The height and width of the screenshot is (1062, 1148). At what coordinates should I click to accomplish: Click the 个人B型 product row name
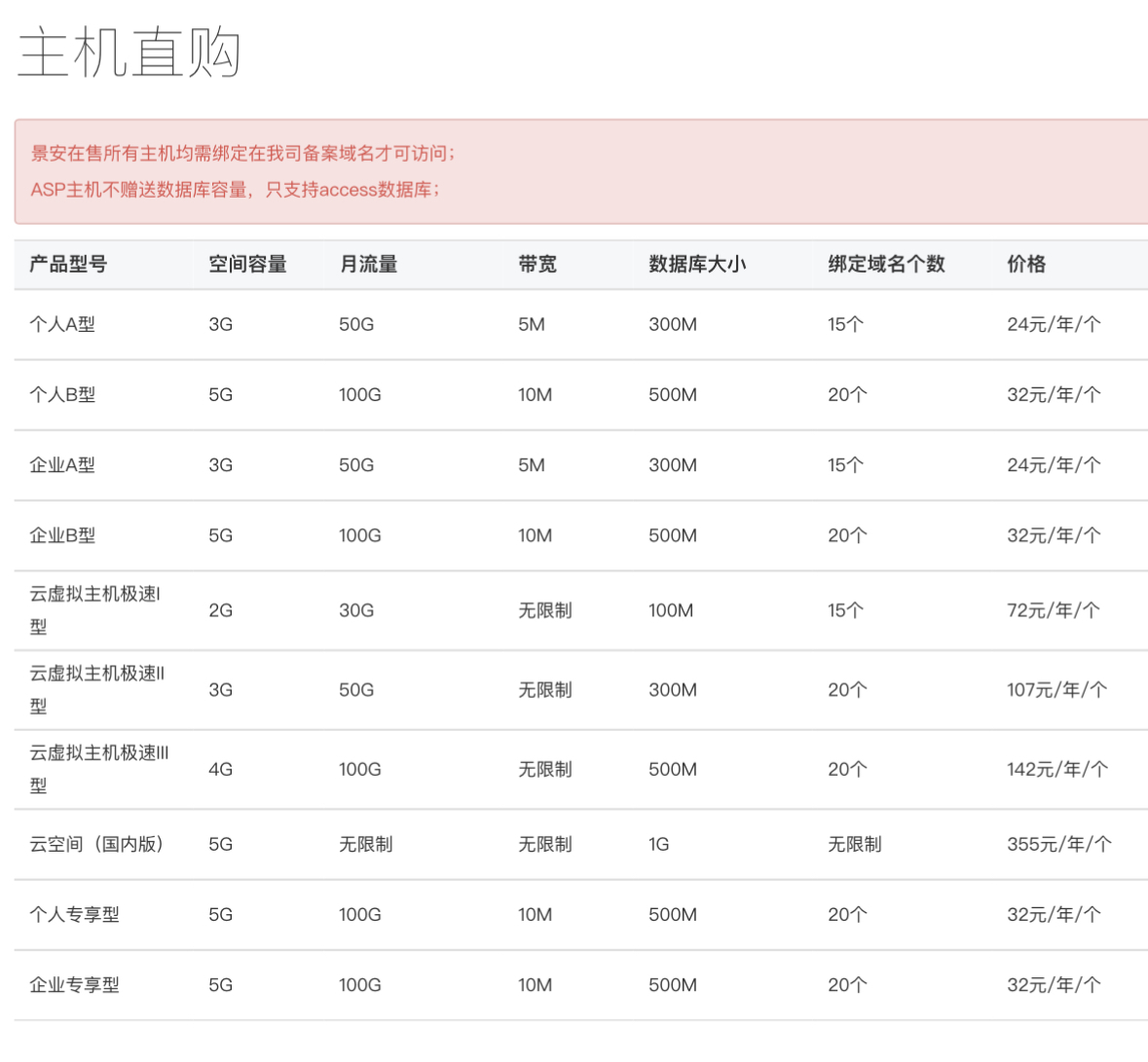pos(62,394)
